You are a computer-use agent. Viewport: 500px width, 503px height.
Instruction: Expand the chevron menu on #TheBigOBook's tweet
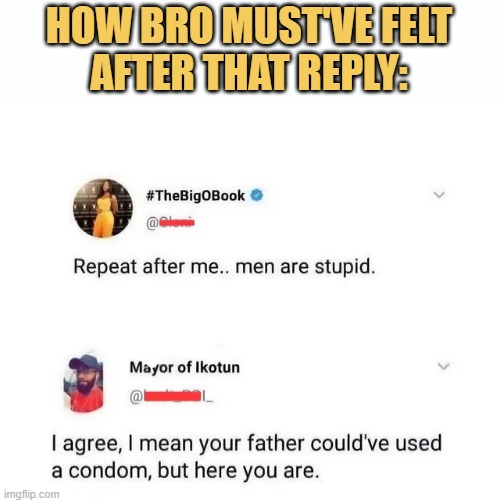(439, 195)
